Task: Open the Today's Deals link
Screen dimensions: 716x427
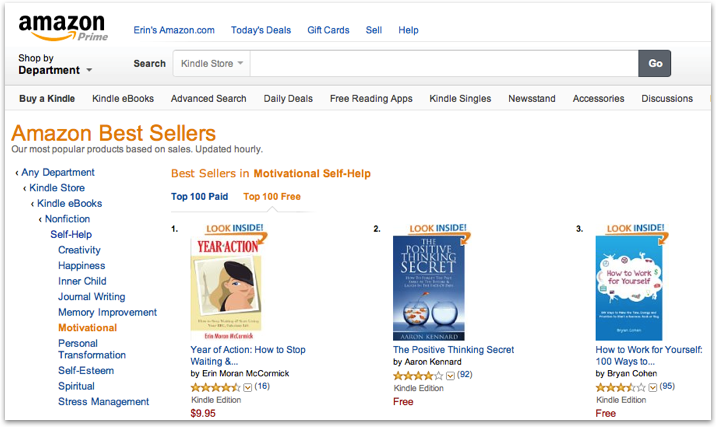Action: (x=261, y=30)
